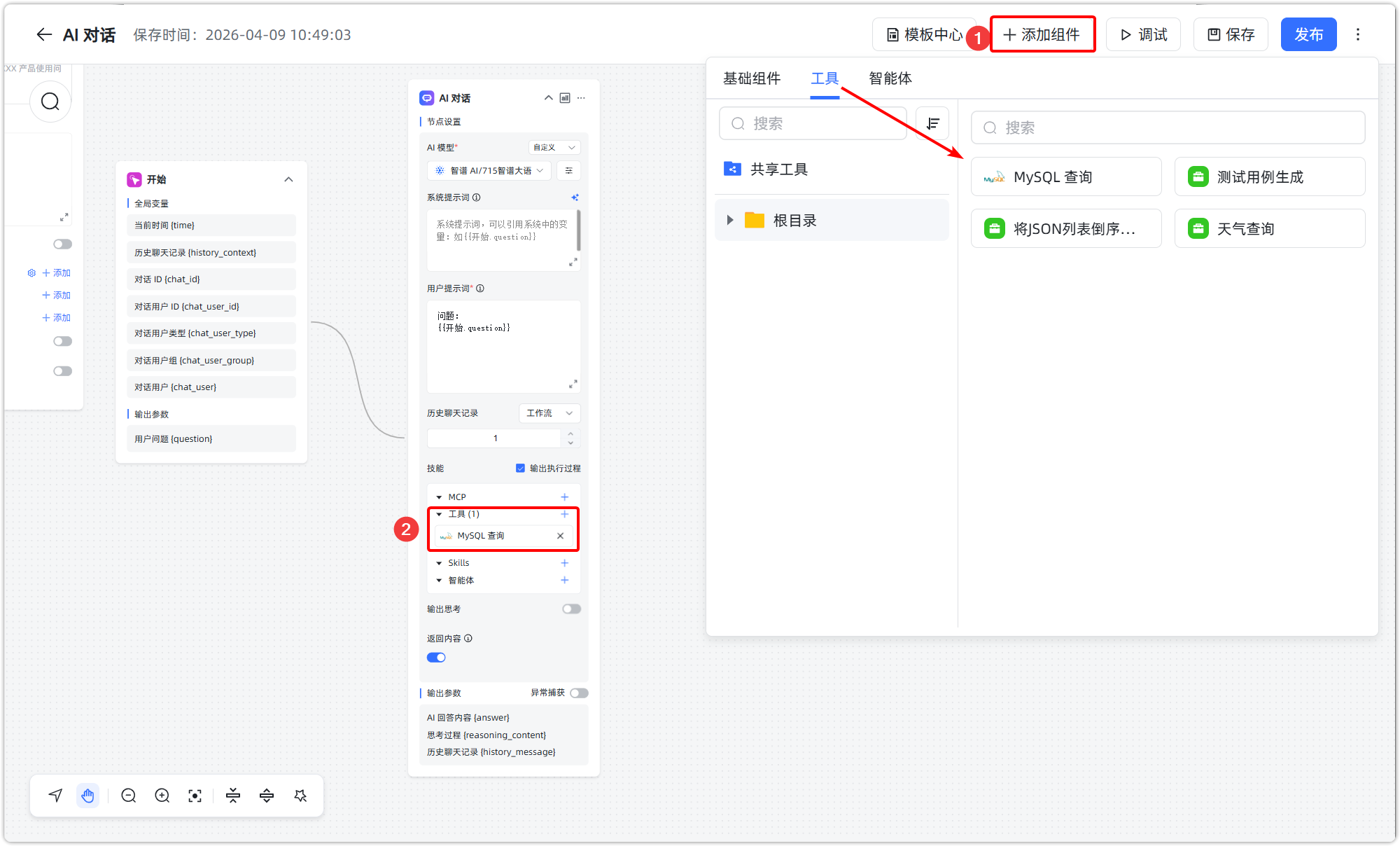Add a skill with Skills plus icon
Viewport: 1400px width, 846px height.
pyautogui.click(x=564, y=563)
